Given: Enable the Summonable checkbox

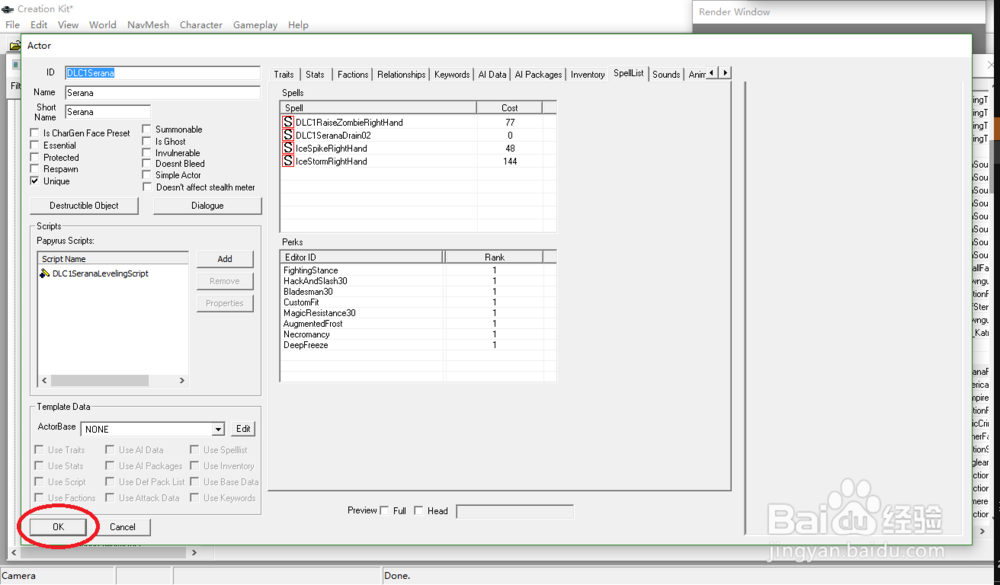Looking at the screenshot, I should coord(147,129).
